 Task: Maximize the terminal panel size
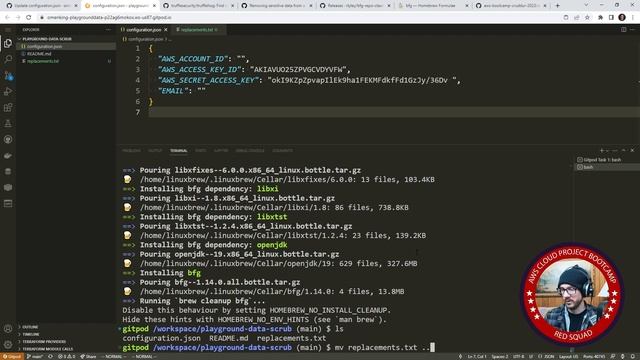[624, 151]
